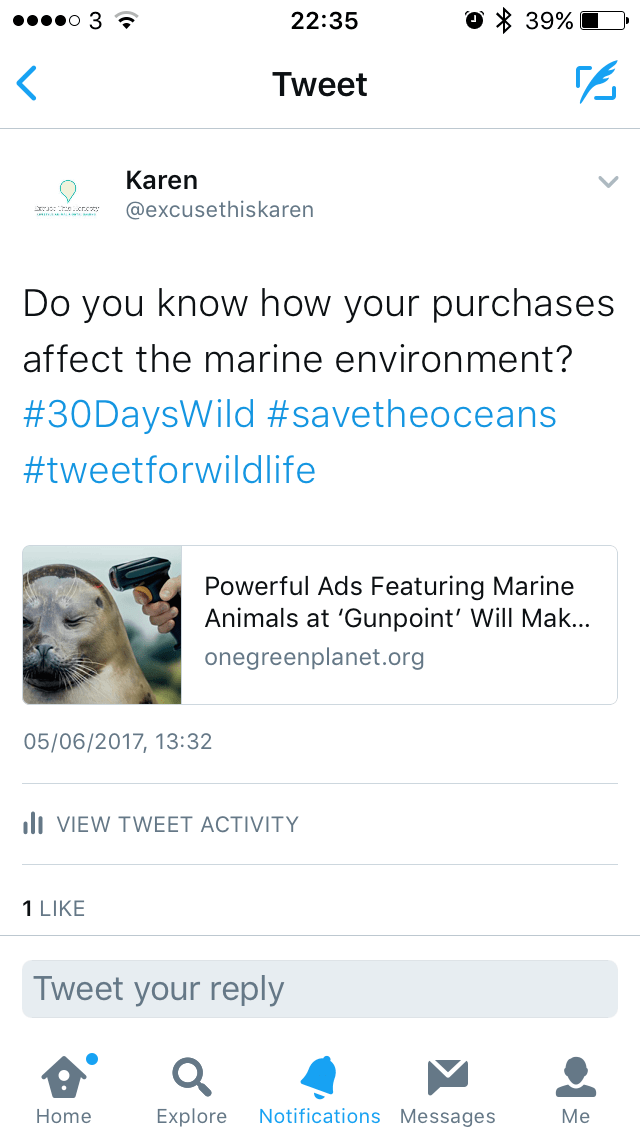Tap VIEW TWEET ACTIVITY
Screen dimensions: 640x1136
tap(177, 824)
